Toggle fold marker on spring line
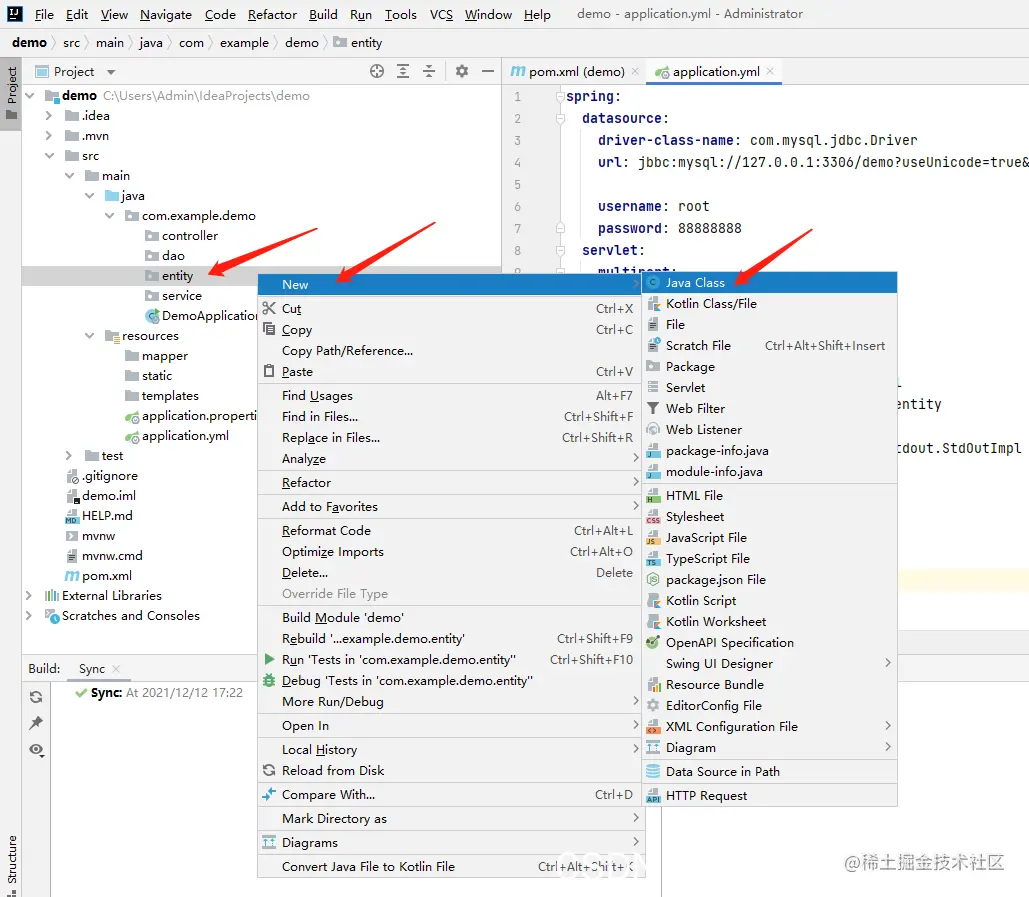The image size is (1029, 897). [x=560, y=96]
